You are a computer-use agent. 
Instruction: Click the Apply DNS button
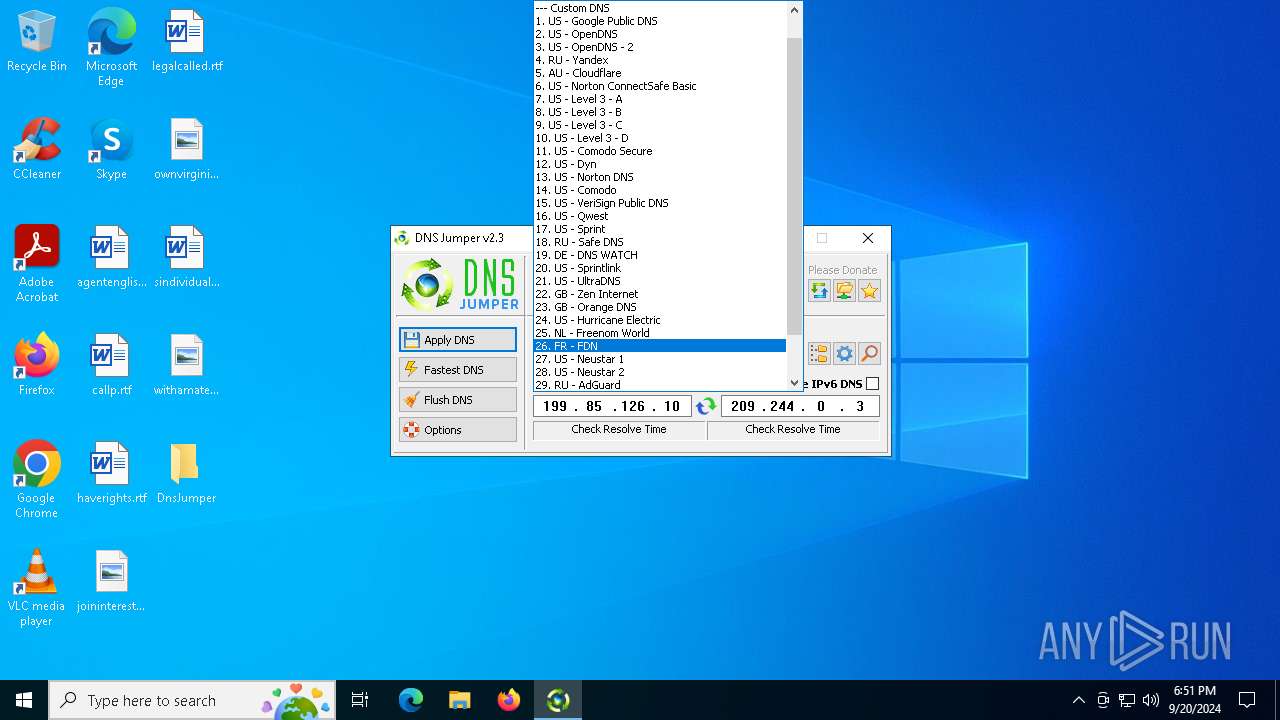(x=458, y=340)
